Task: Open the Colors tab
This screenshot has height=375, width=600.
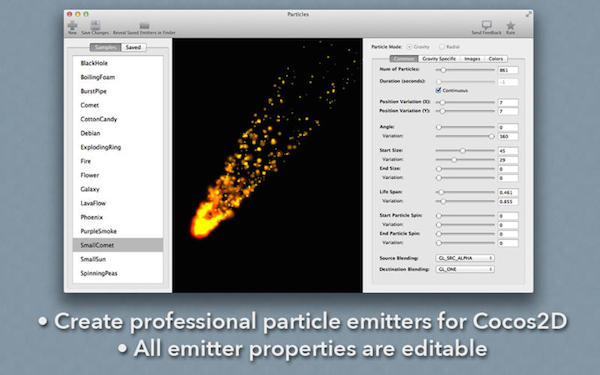Action: tap(496, 59)
